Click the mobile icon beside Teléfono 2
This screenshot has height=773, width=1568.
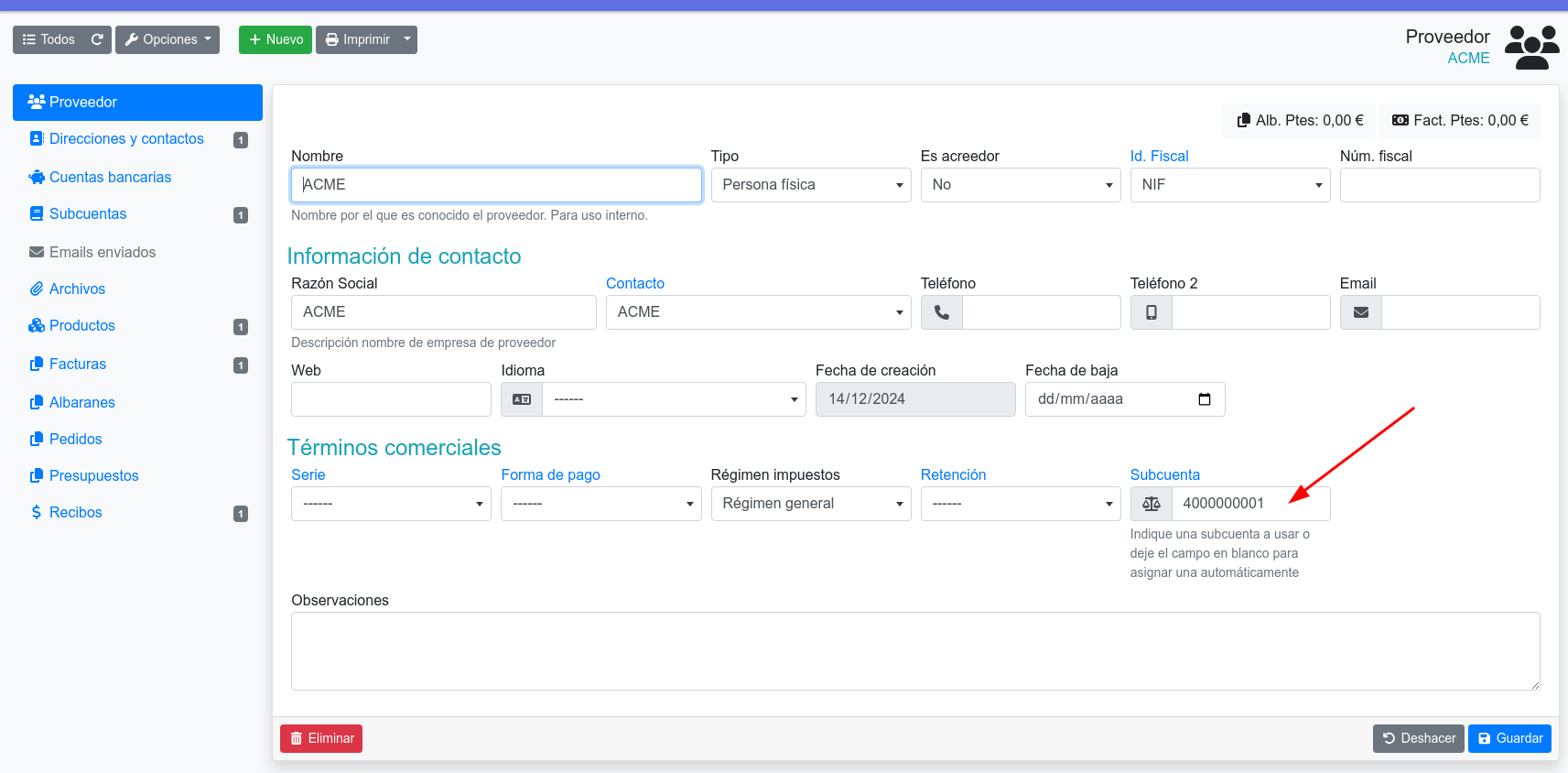point(1152,312)
